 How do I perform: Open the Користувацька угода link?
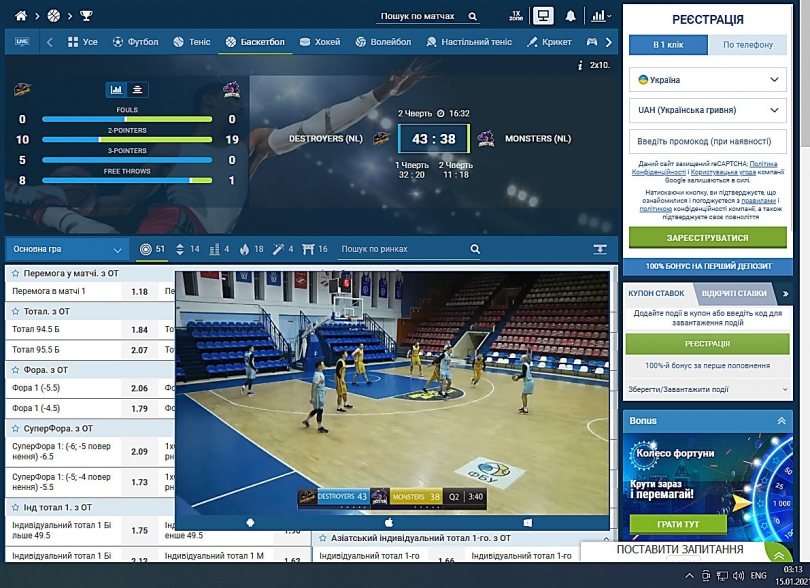[723, 172]
